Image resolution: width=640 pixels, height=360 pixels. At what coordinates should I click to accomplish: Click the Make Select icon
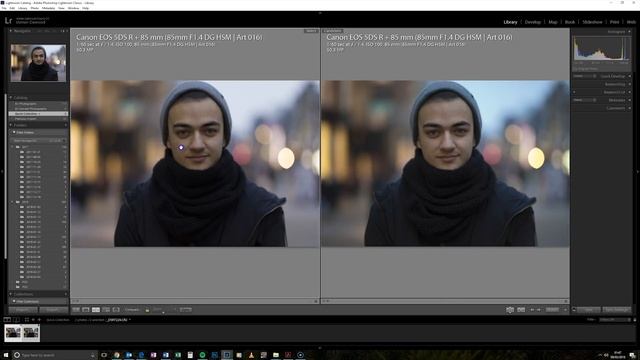coord(521,310)
